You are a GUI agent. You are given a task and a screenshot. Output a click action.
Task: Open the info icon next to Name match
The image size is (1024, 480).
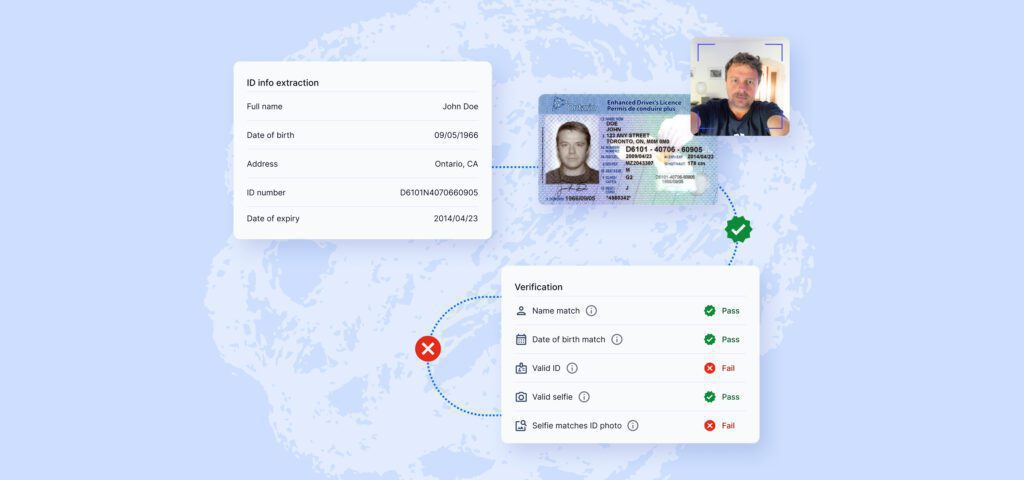coord(591,311)
